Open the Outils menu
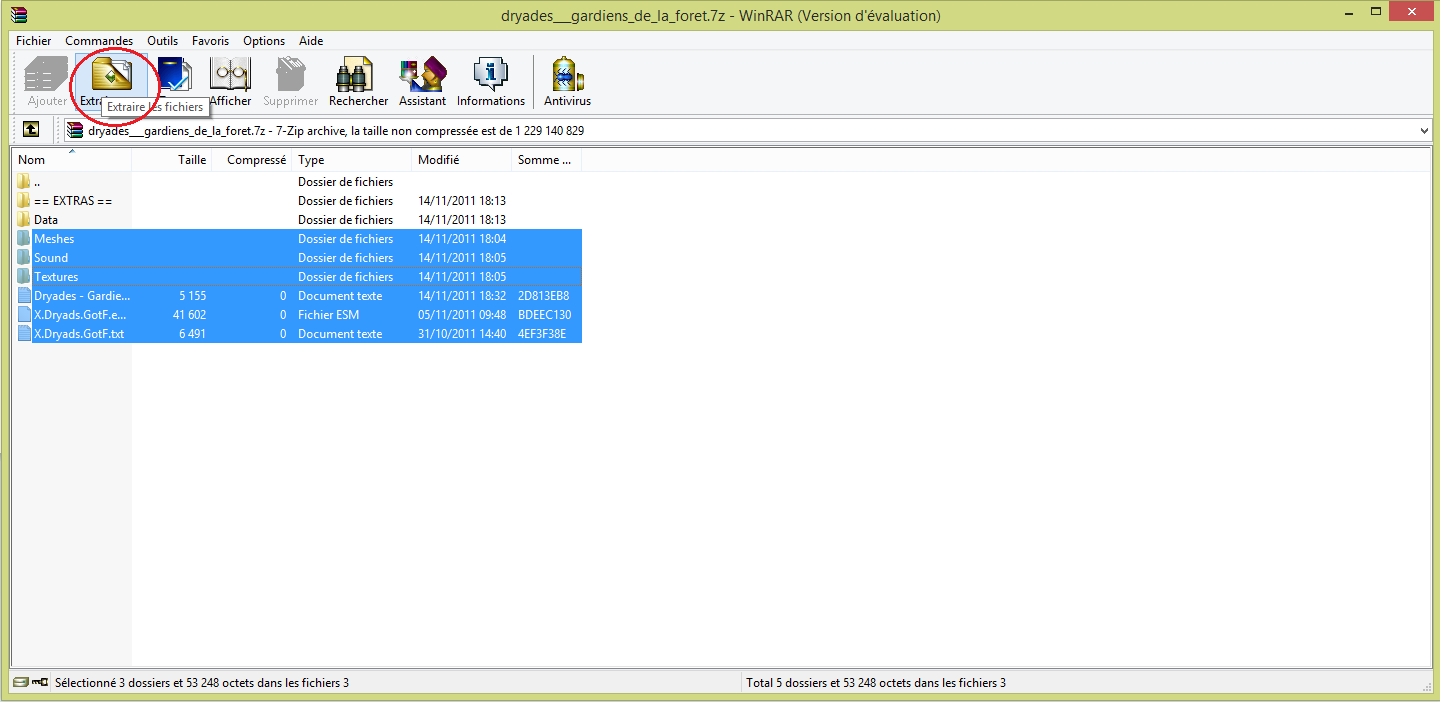The height and width of the screenshot is (702, 1440). pos(163,41)
